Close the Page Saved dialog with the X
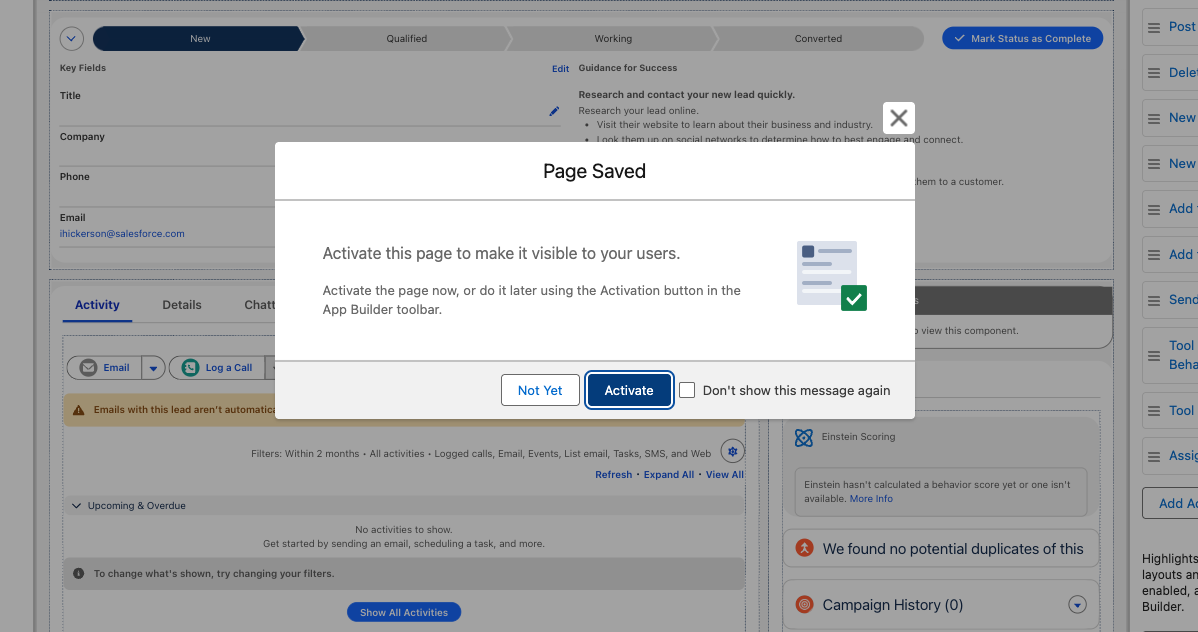This screenshot has width=1198, height=632. tap(898, 118)
